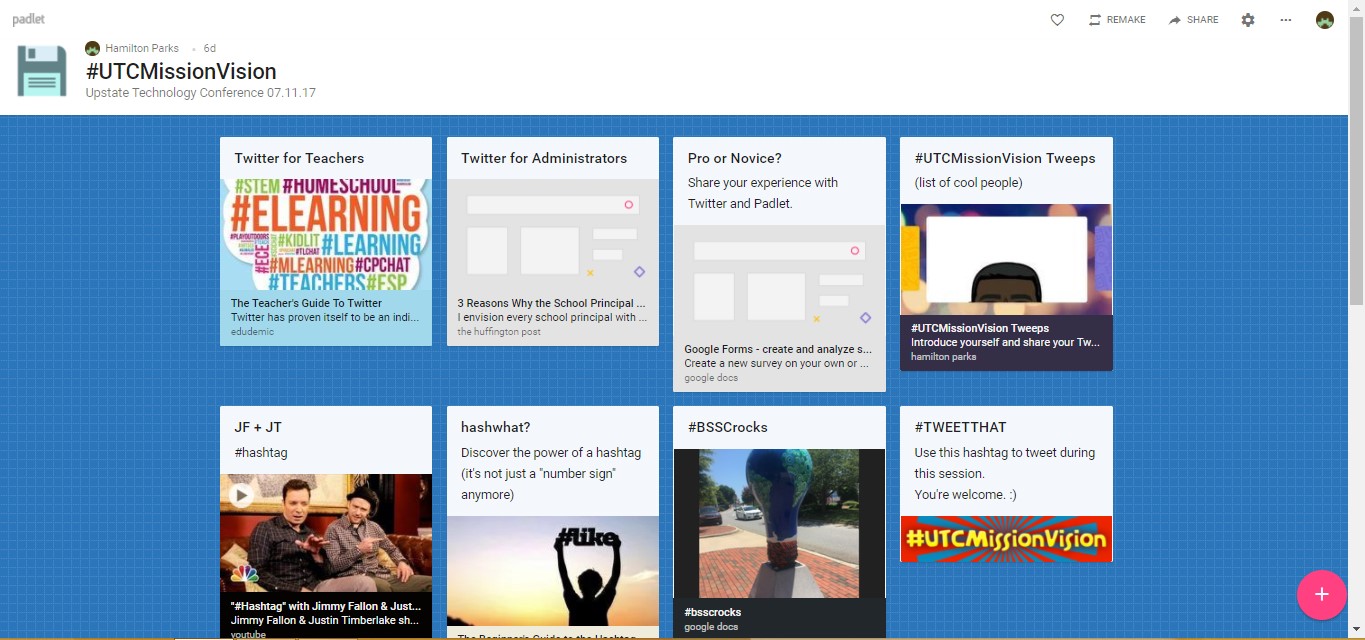Open eLearning hashtag word cloud thumbnail

[x=326, y=234]
